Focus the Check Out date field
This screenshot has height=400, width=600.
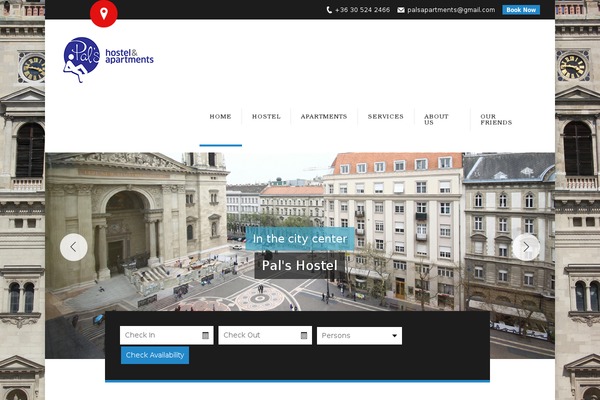click(x=265, y=335)
